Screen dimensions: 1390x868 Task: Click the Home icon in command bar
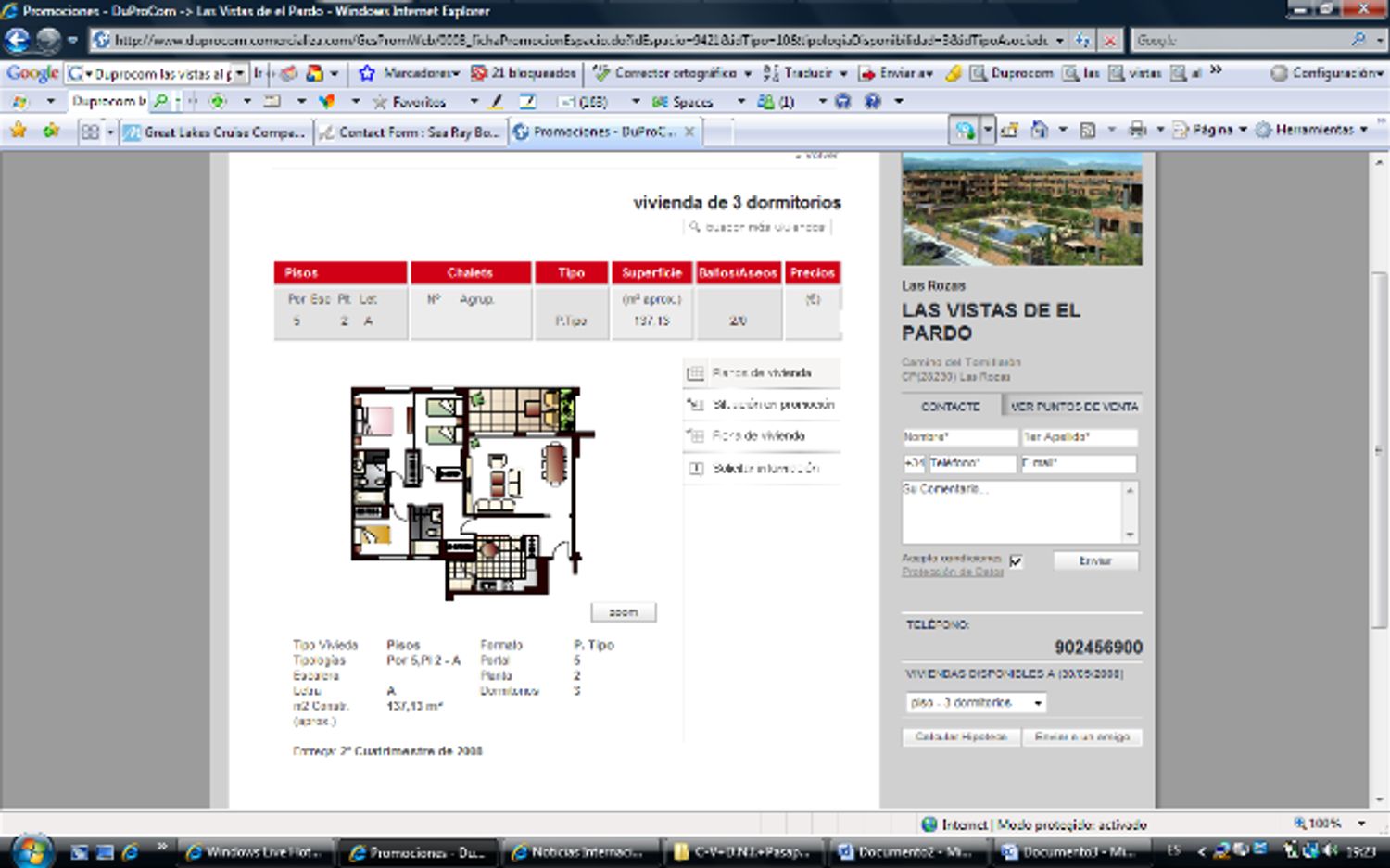(x=1040, y=130)
